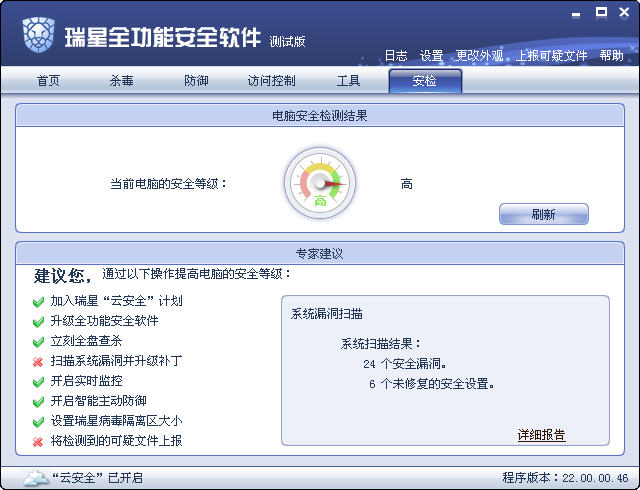640x490 pixels.
Task: Click the security level gauge dial
Action: 320,183
